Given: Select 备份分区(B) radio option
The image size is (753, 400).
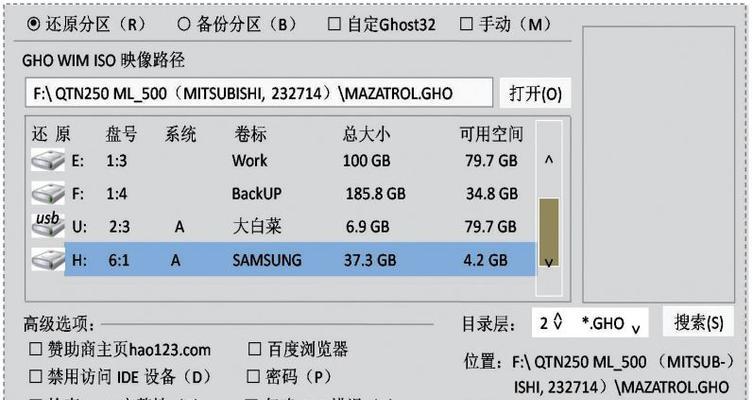Looking at the screenshot, I should coord(184,24).
